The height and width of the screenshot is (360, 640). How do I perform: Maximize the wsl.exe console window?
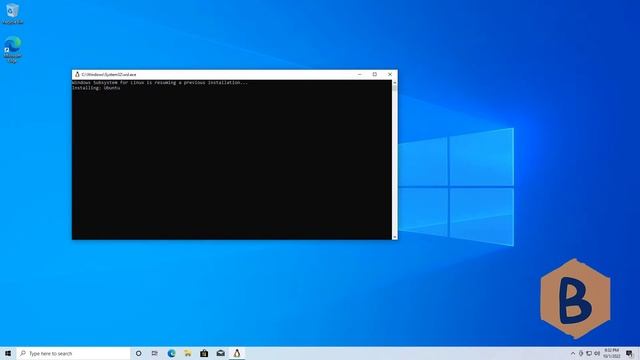click(375, 74)
